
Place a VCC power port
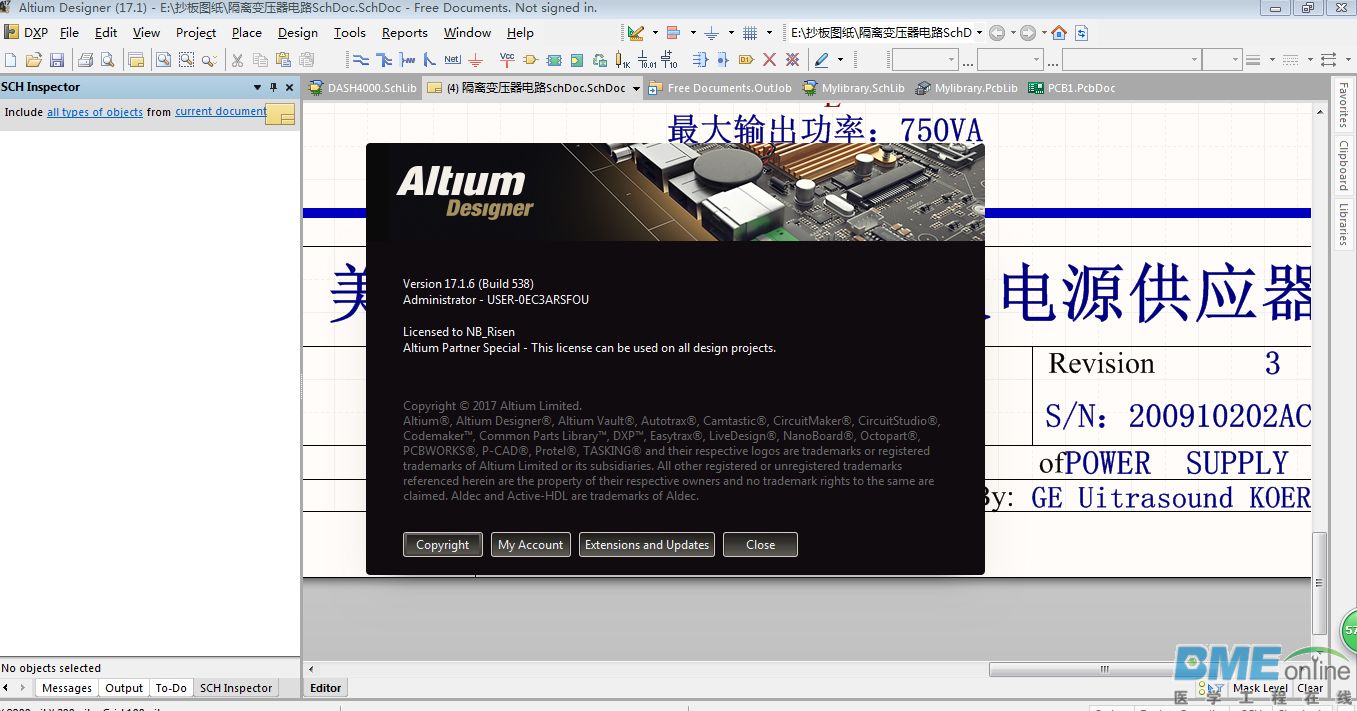(x=506, y=59)
